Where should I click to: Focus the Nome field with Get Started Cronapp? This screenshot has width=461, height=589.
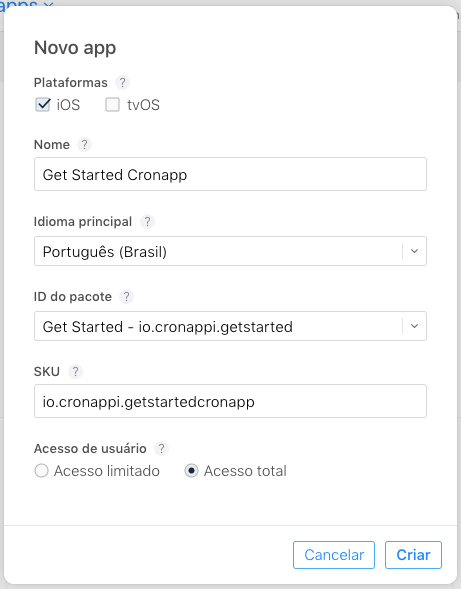pos(230,174)
